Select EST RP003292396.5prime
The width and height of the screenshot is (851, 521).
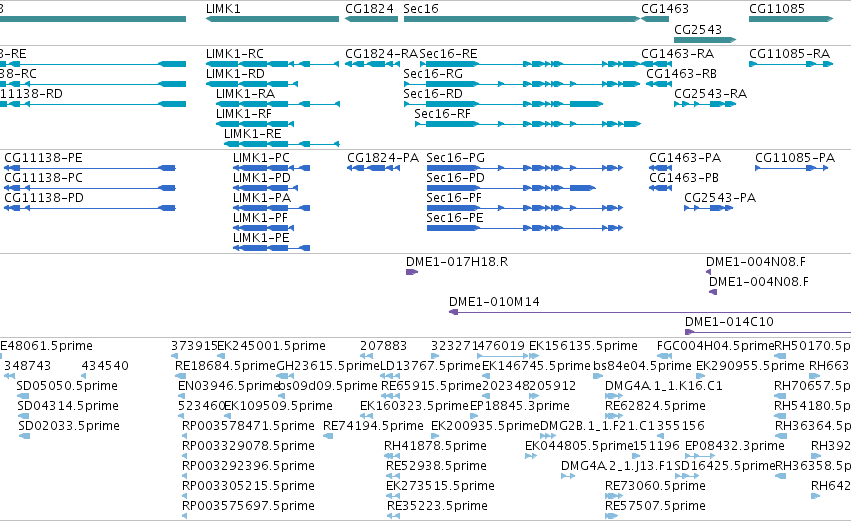pos(184,476)
